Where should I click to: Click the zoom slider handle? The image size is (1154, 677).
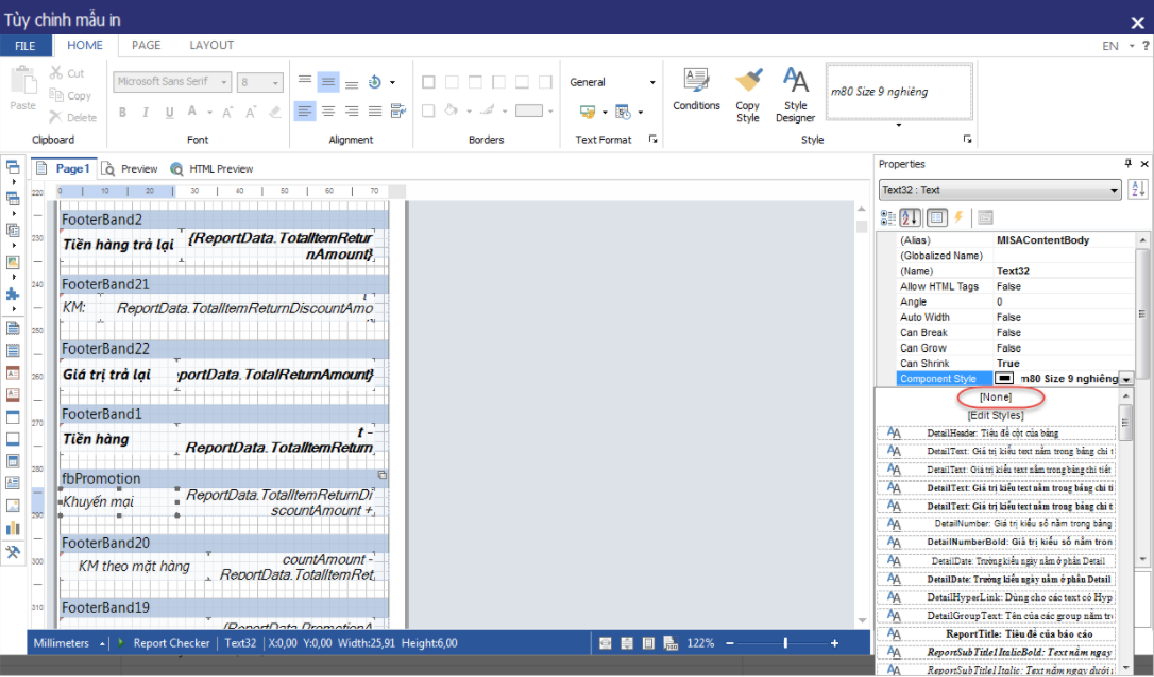785,643
